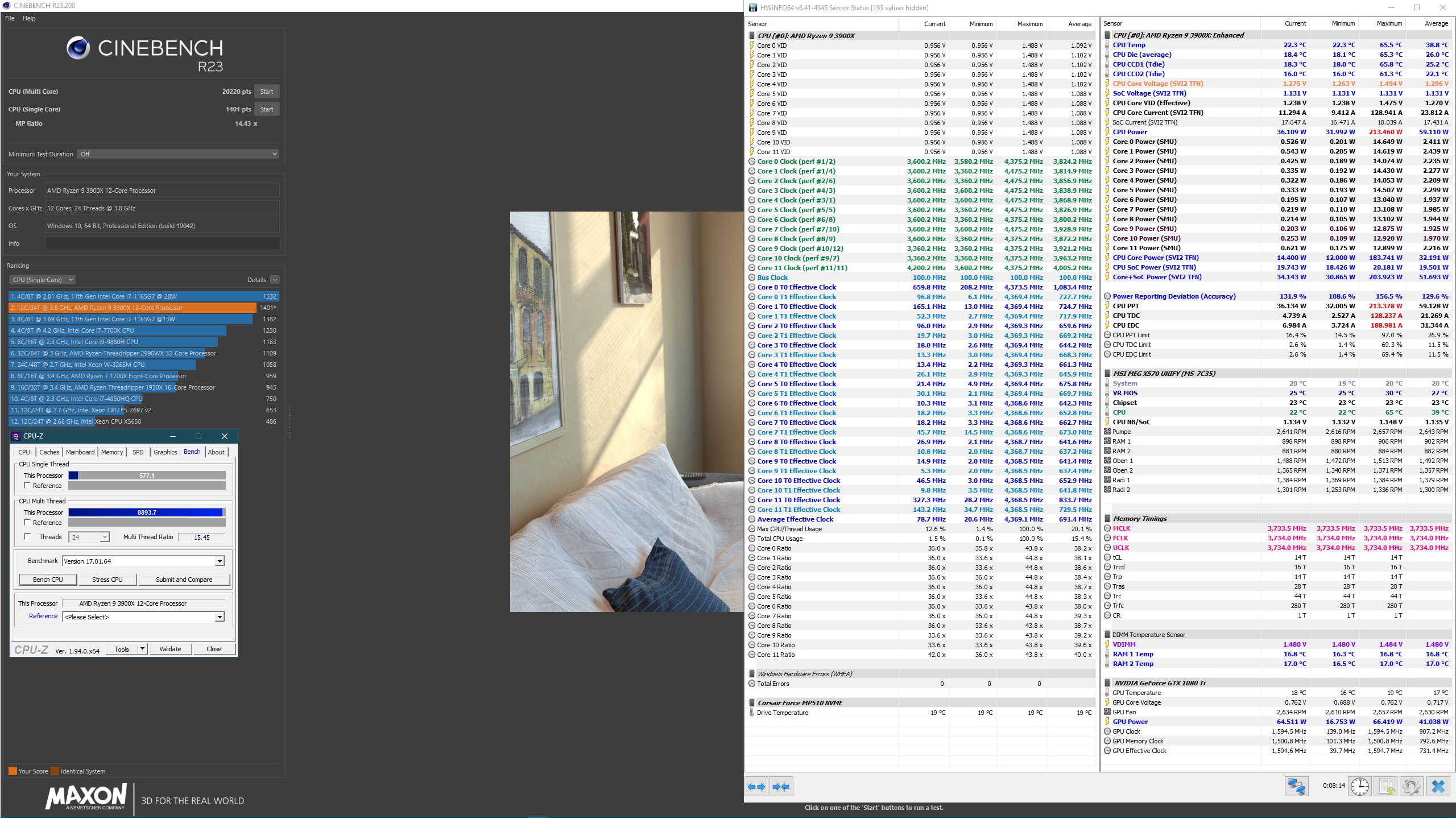Image resolution: width=1456 pixels, height=819 pixels.
Task: Click the expand columns arrows icon in HWiNFO
Action: [756, 787]
